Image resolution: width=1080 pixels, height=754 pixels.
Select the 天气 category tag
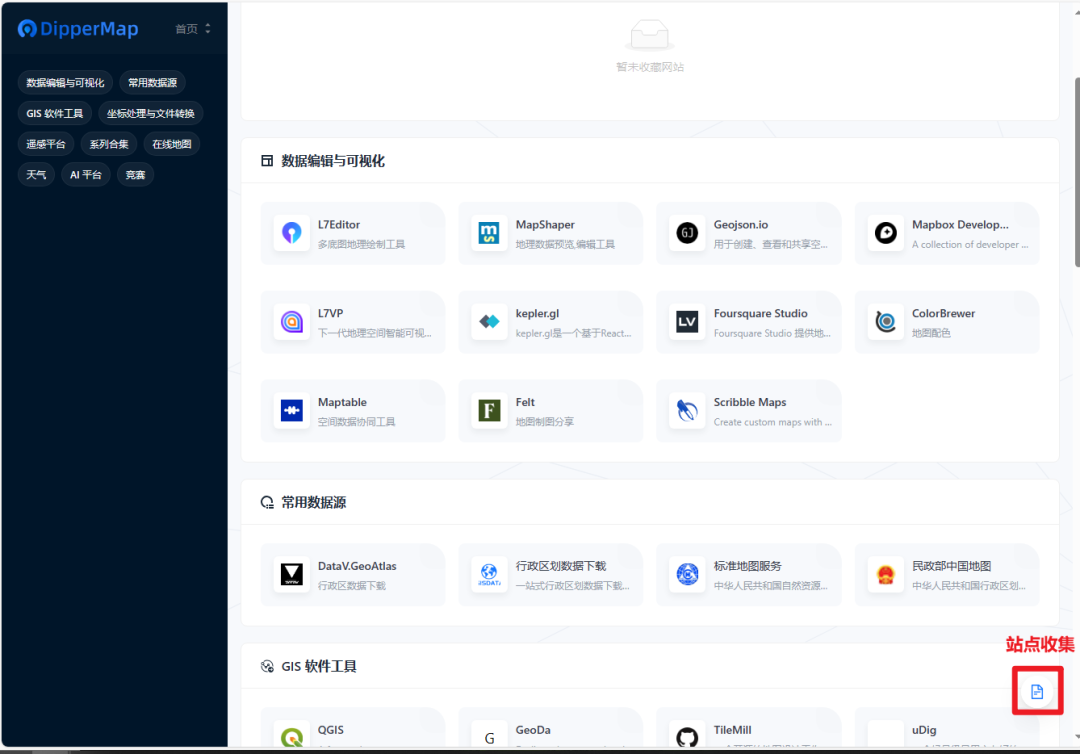coord(36,174)
